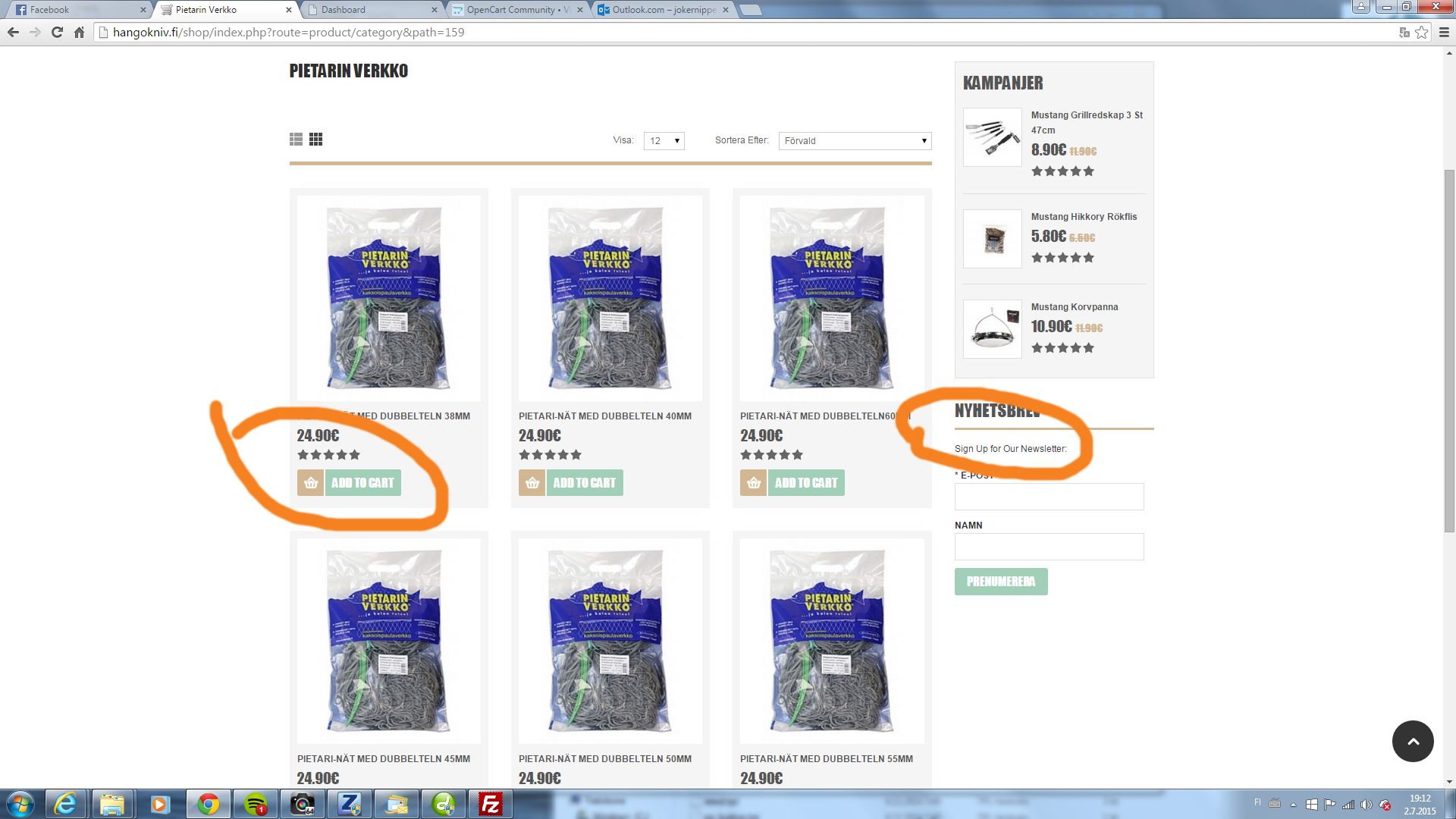Reload the page with refresh icon
This screenshot has height=819, width=1456.
click(x=57, y=33)
